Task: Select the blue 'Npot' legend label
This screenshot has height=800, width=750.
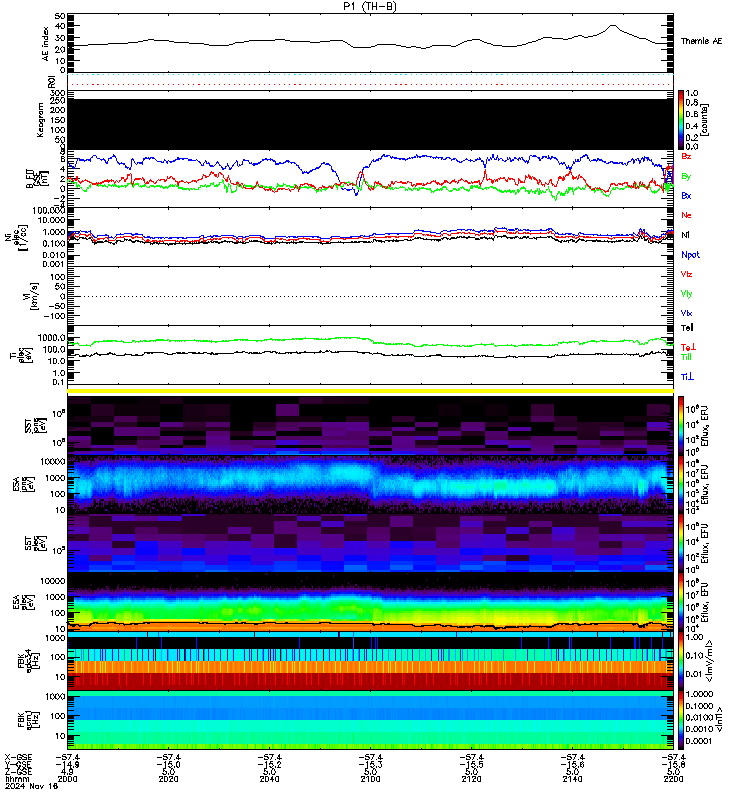Action: click(x=690, y=255)
